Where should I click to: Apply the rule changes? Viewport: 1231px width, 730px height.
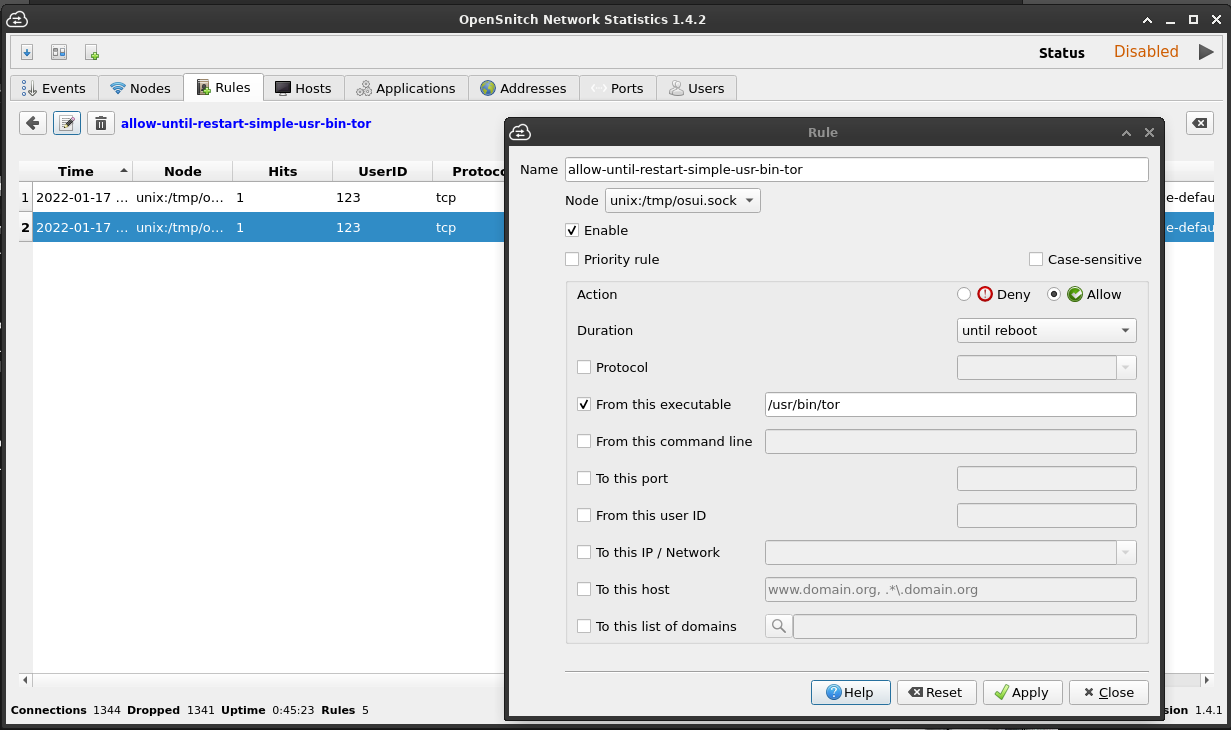(1021, 692)
